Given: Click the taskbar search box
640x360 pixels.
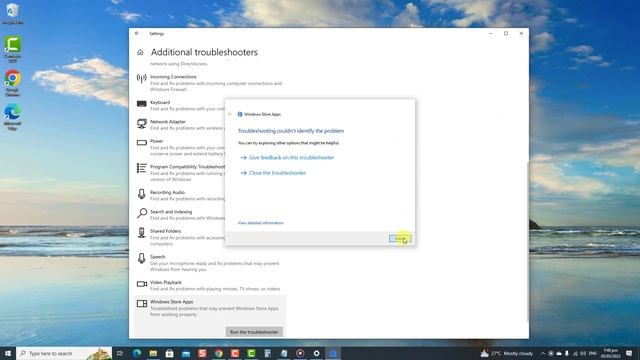Looking at the screenshot, I should point(64,353).
